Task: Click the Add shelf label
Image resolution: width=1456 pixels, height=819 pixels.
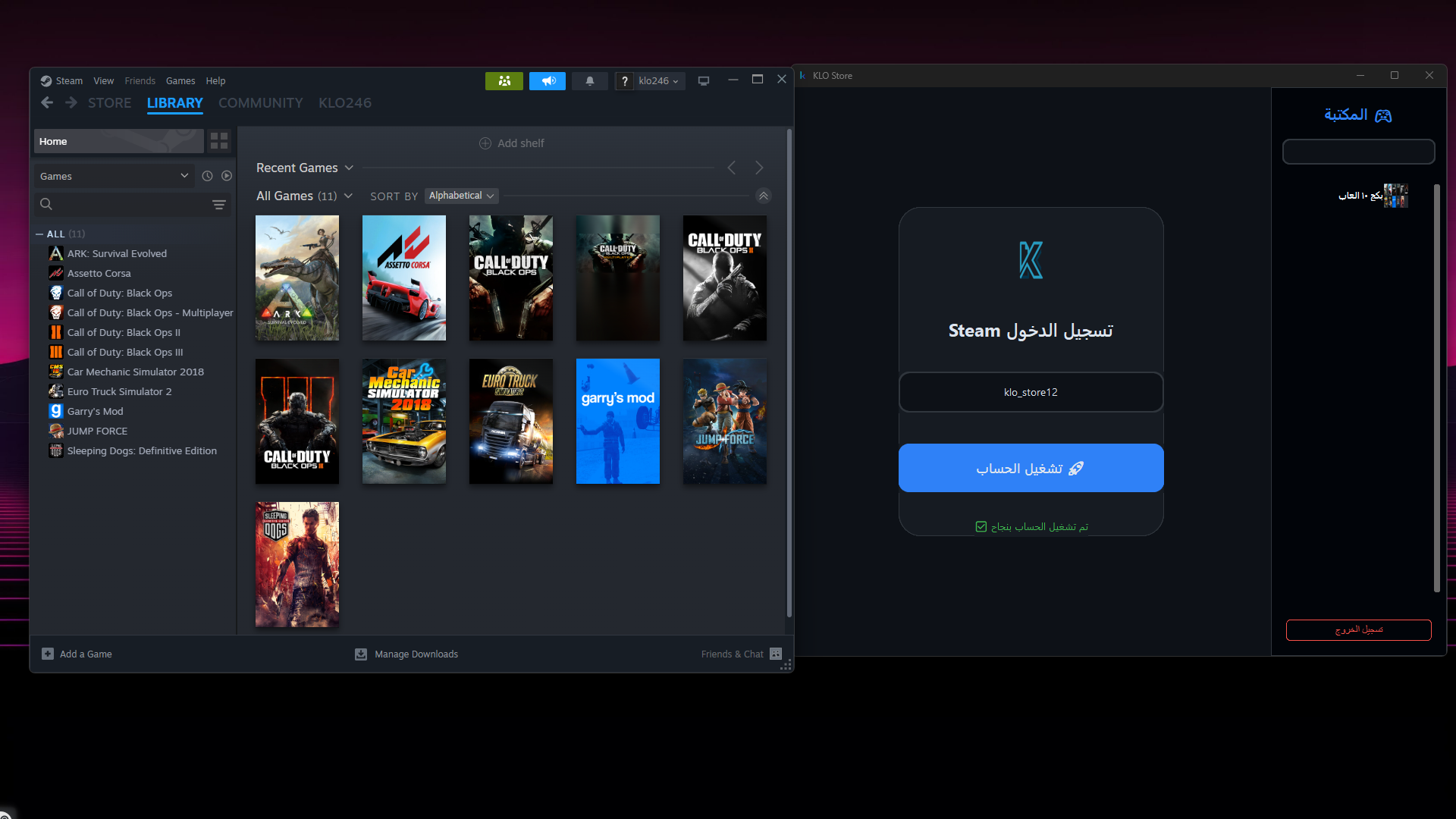Action: (521, 143)
